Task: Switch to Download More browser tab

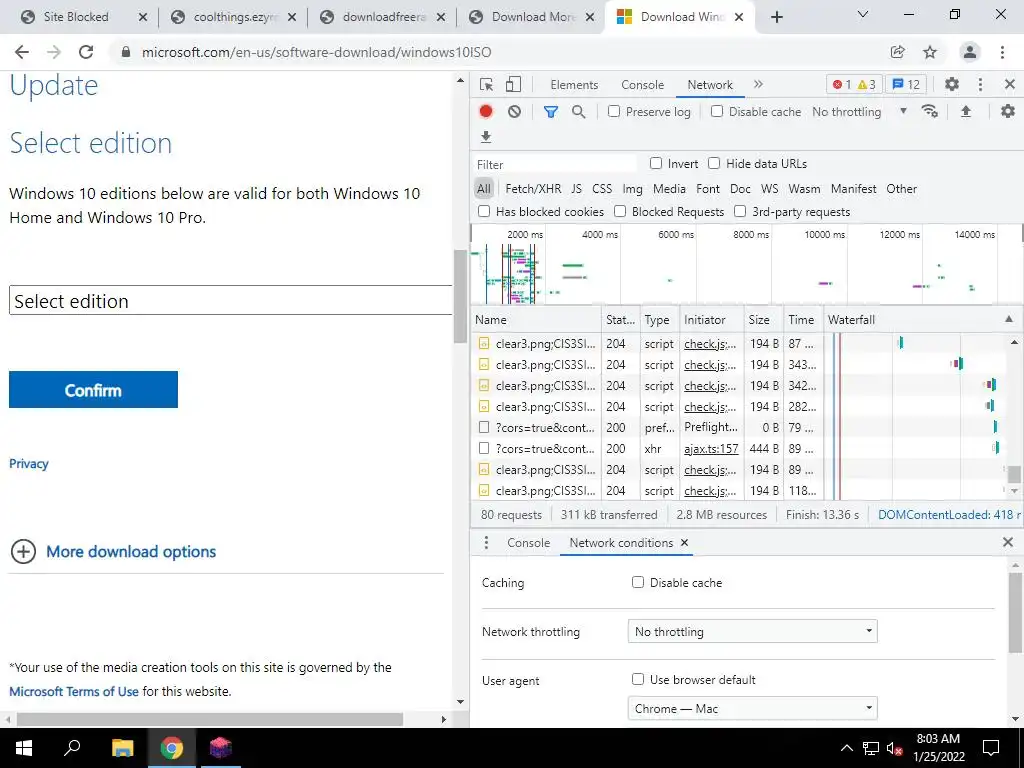Action: click(x=534, y=17)
